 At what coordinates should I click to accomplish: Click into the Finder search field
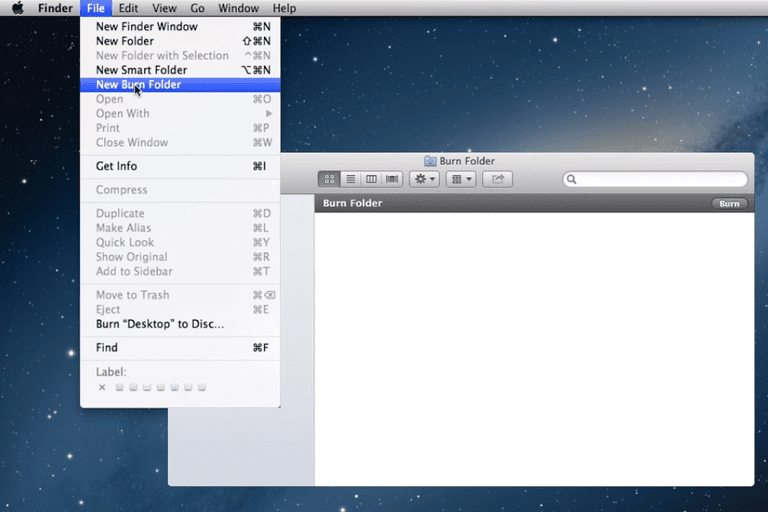tap(655, 179)
